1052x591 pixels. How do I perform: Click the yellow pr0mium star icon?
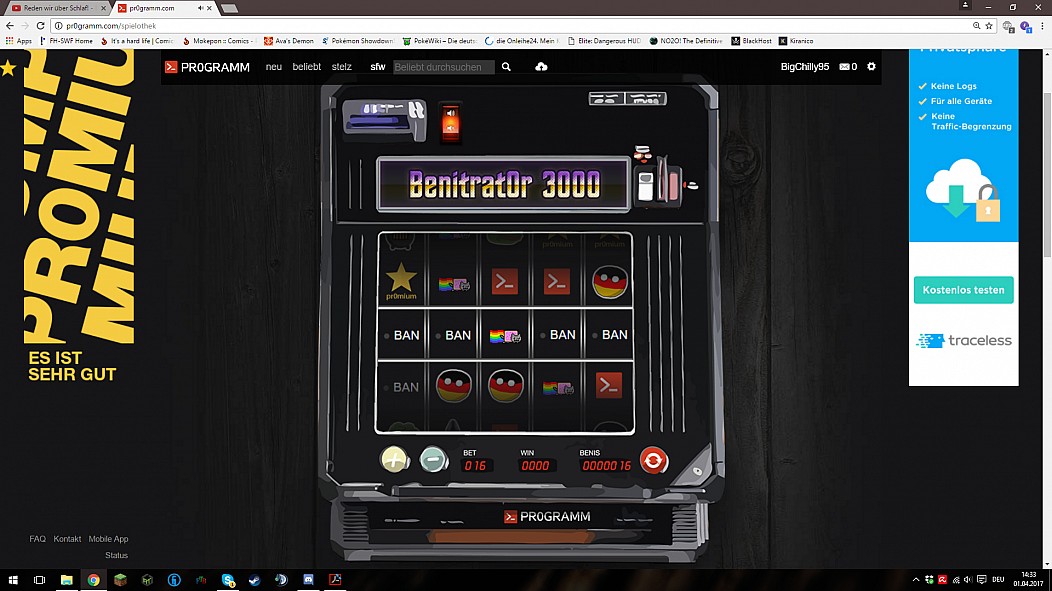point(8,68)
